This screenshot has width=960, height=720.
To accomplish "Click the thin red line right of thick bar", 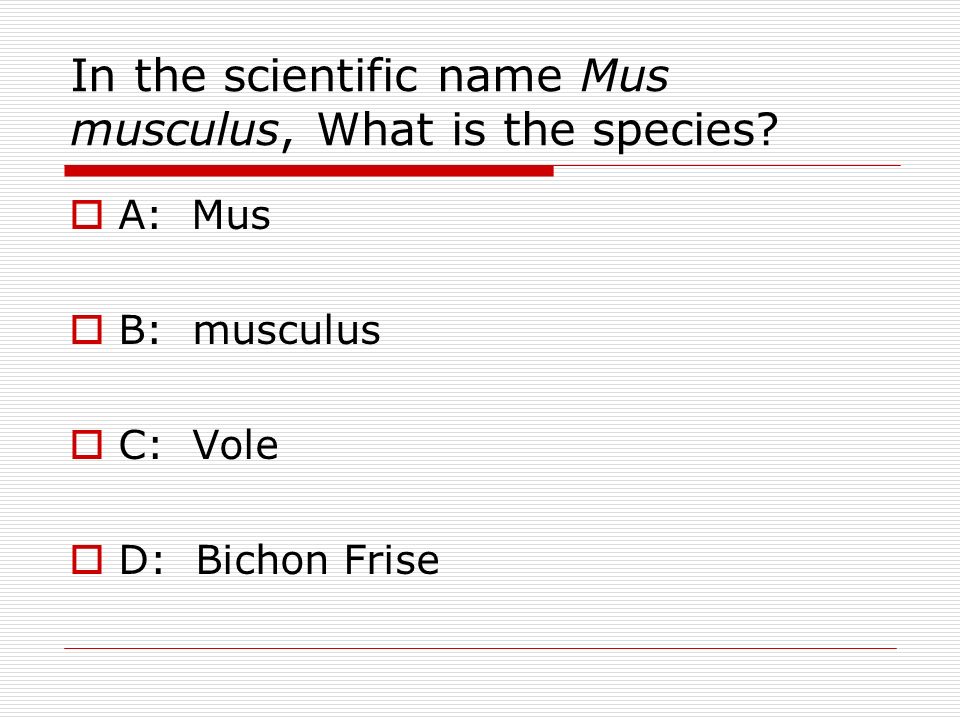I will tap(727, 165).
